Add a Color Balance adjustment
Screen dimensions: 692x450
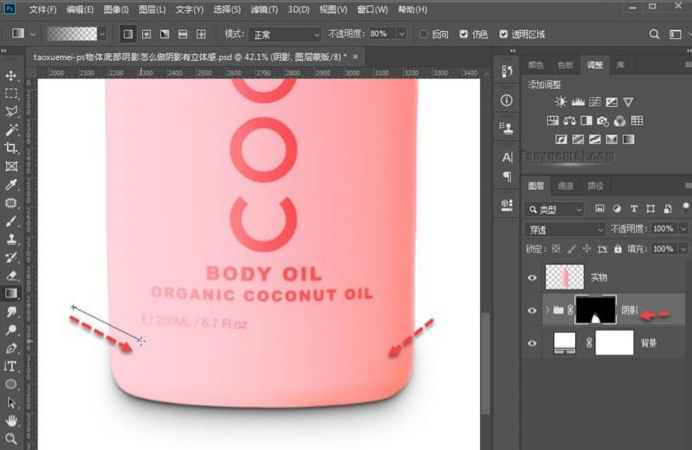tap(569, 120)
